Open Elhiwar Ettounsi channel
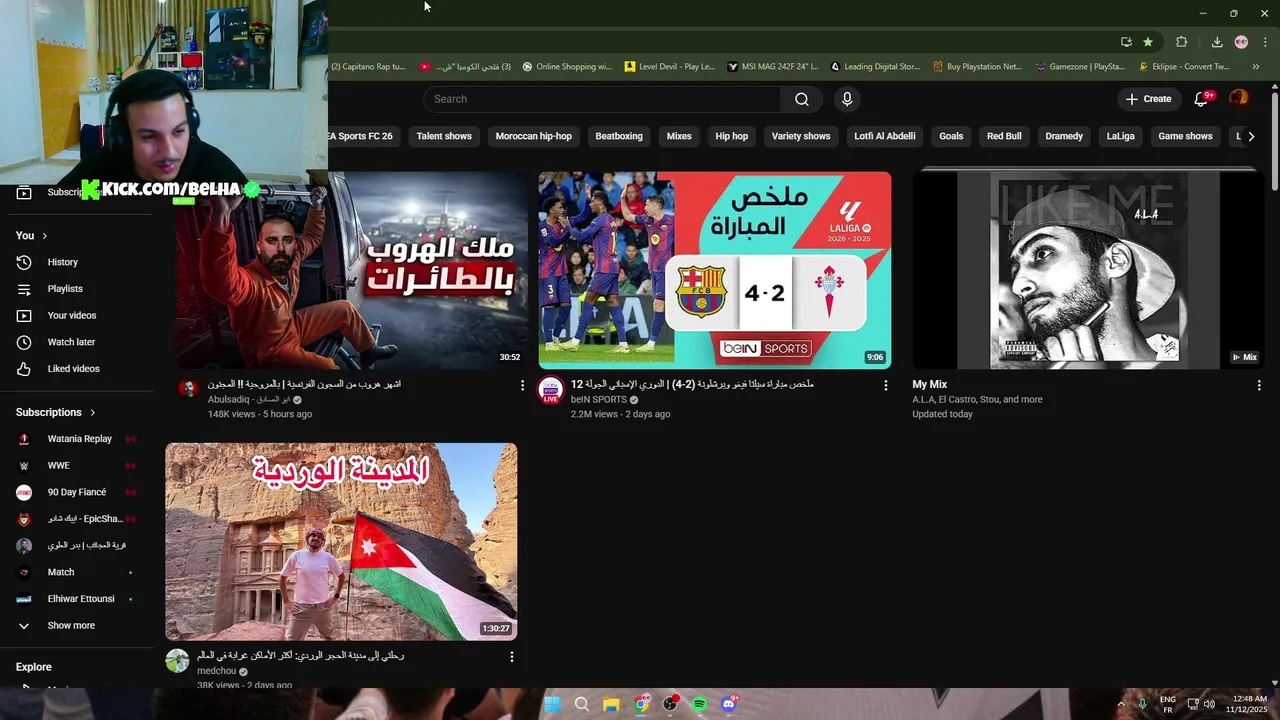 [81, 599]
